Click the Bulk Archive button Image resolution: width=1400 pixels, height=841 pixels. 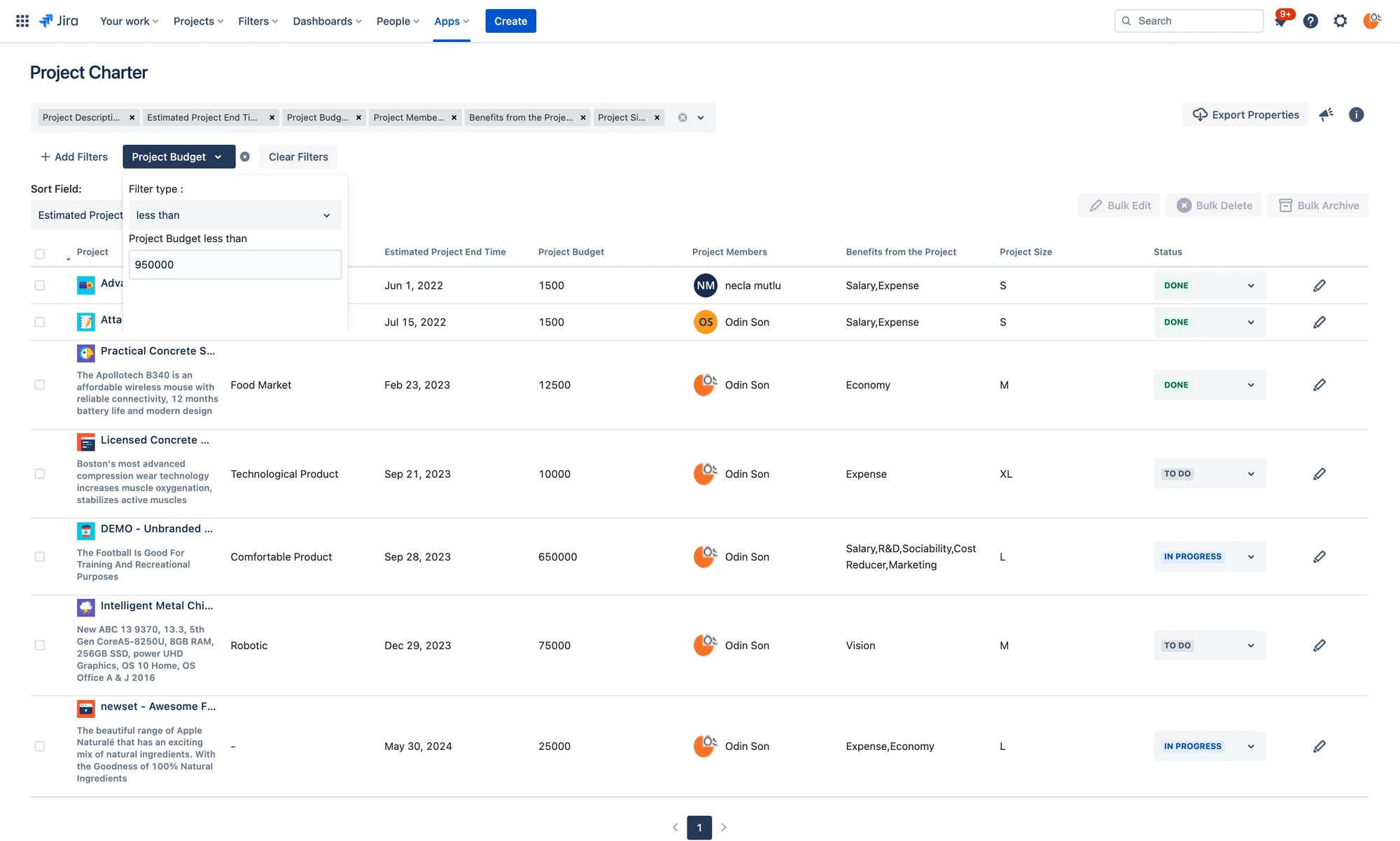[x=1318, y=205]
